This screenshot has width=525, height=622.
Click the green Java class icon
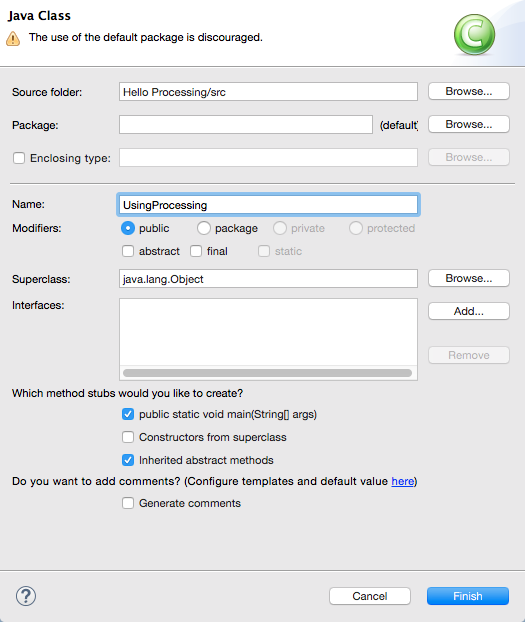coord(475,35)
